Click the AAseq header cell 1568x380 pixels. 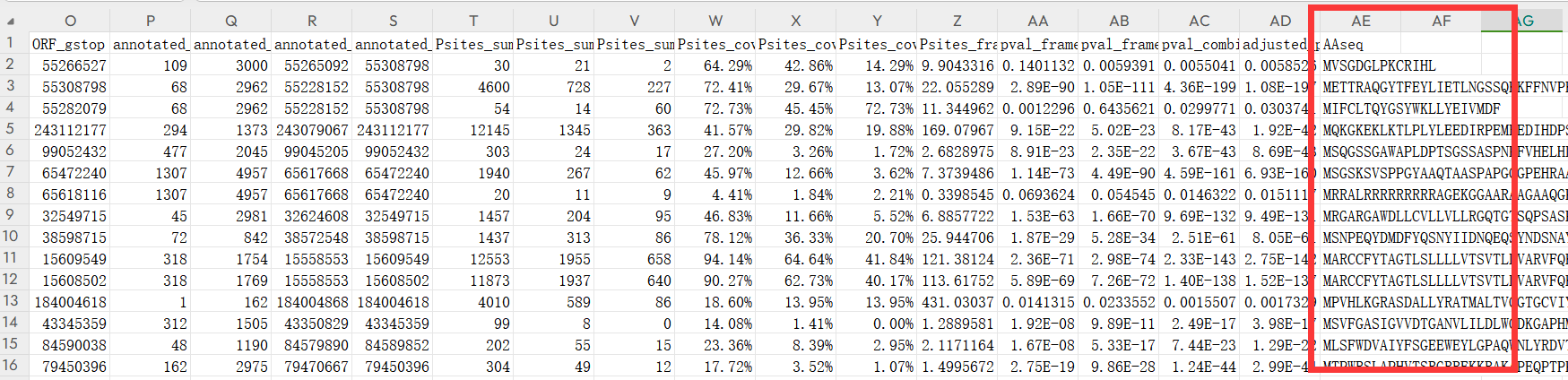[1360, 44]
